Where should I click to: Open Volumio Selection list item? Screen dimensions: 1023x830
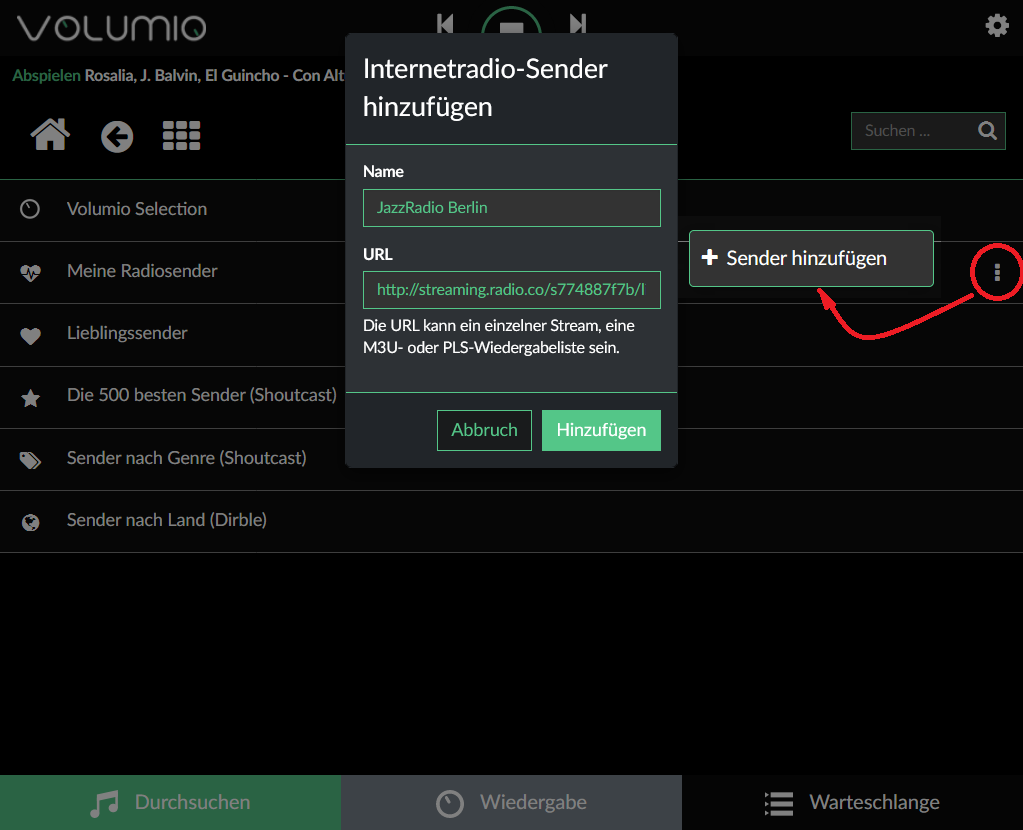pyautogui.click(x=137, y=209)
